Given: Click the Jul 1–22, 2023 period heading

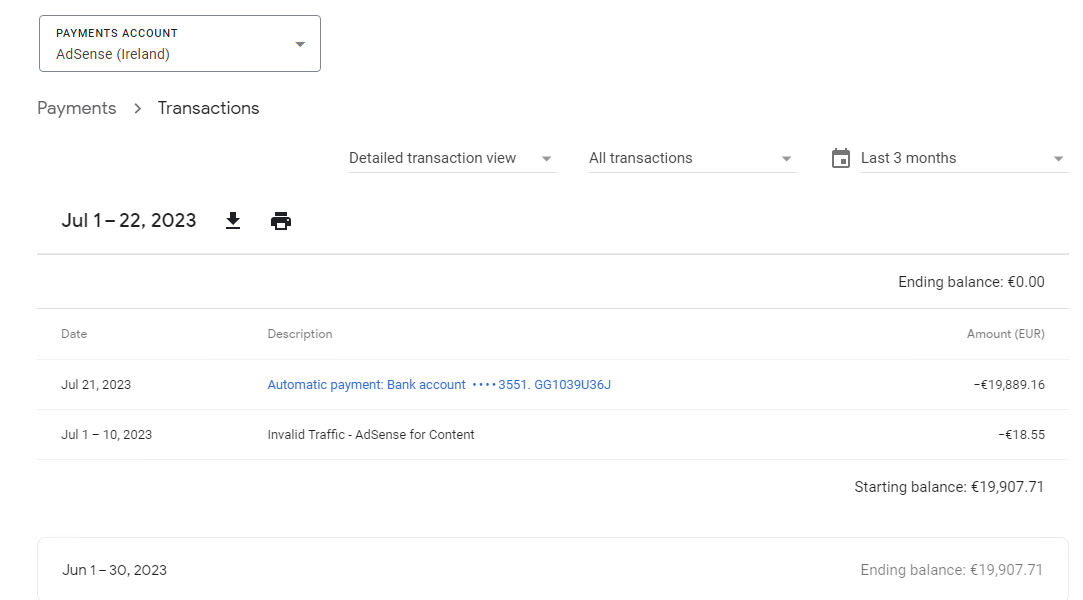Looking at the screenshot, I should 129,221.
